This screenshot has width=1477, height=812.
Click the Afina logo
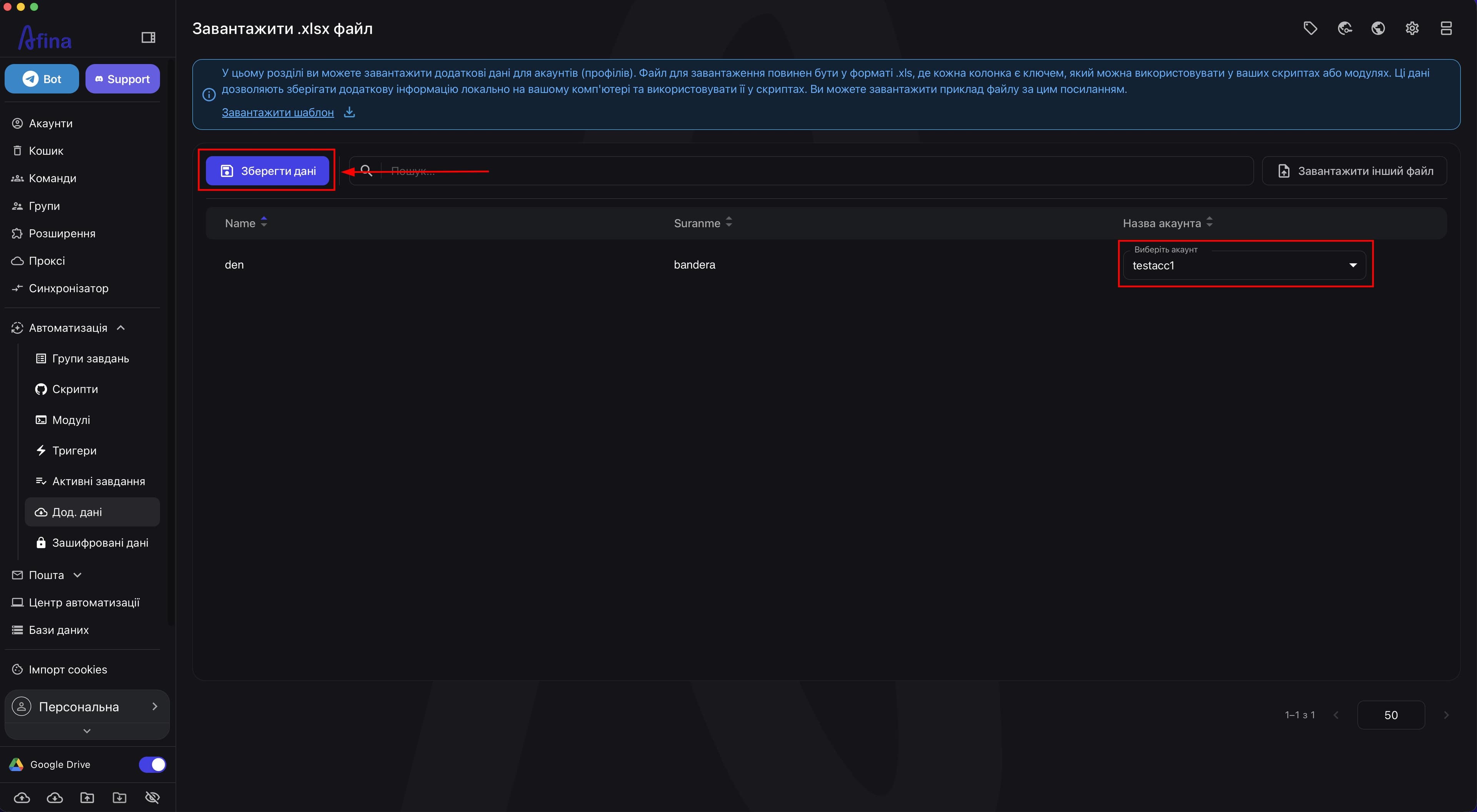click(x=45, y=38)
